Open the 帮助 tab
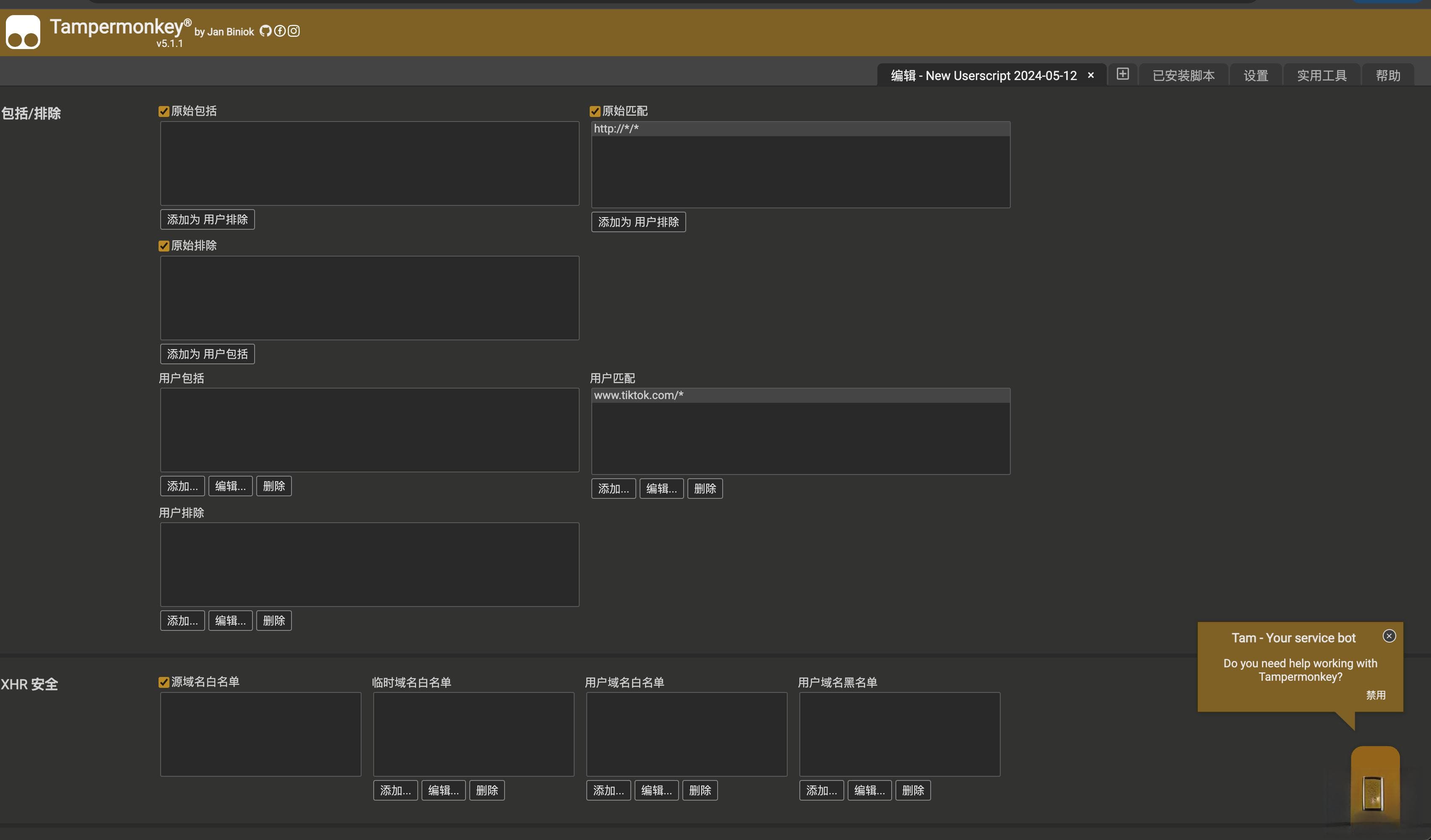 pyautogui.click(x=1388, y=75)
